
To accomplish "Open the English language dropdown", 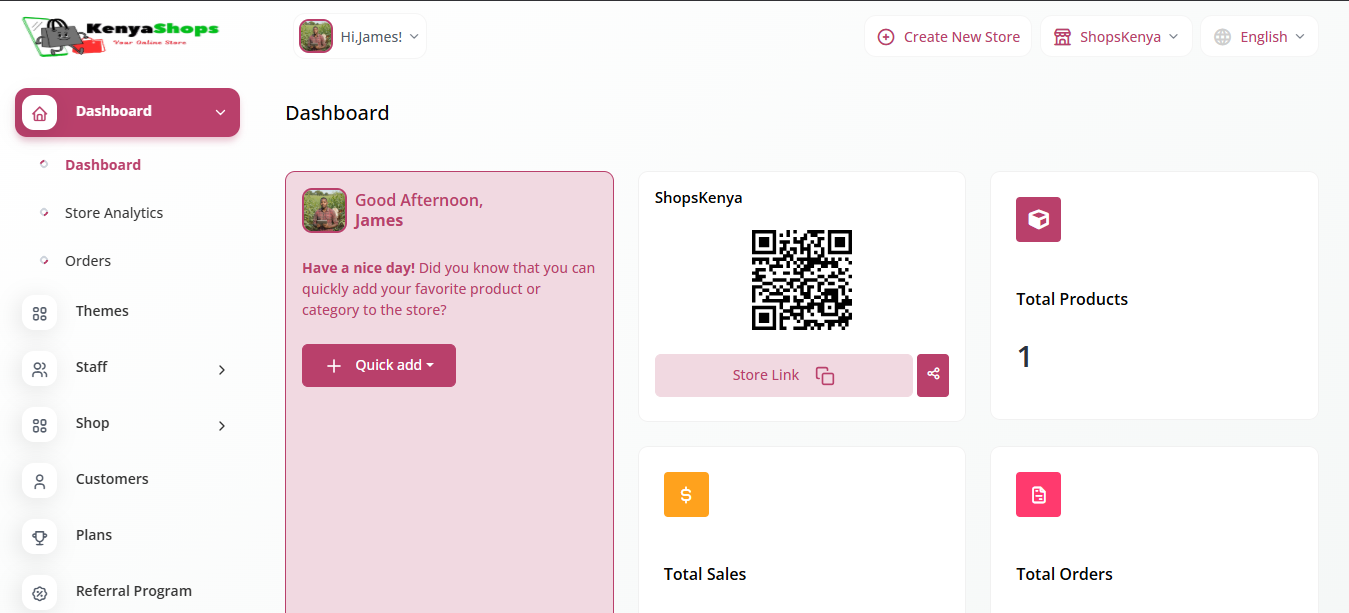I will pyautogui.click(x=1259, y=37).
